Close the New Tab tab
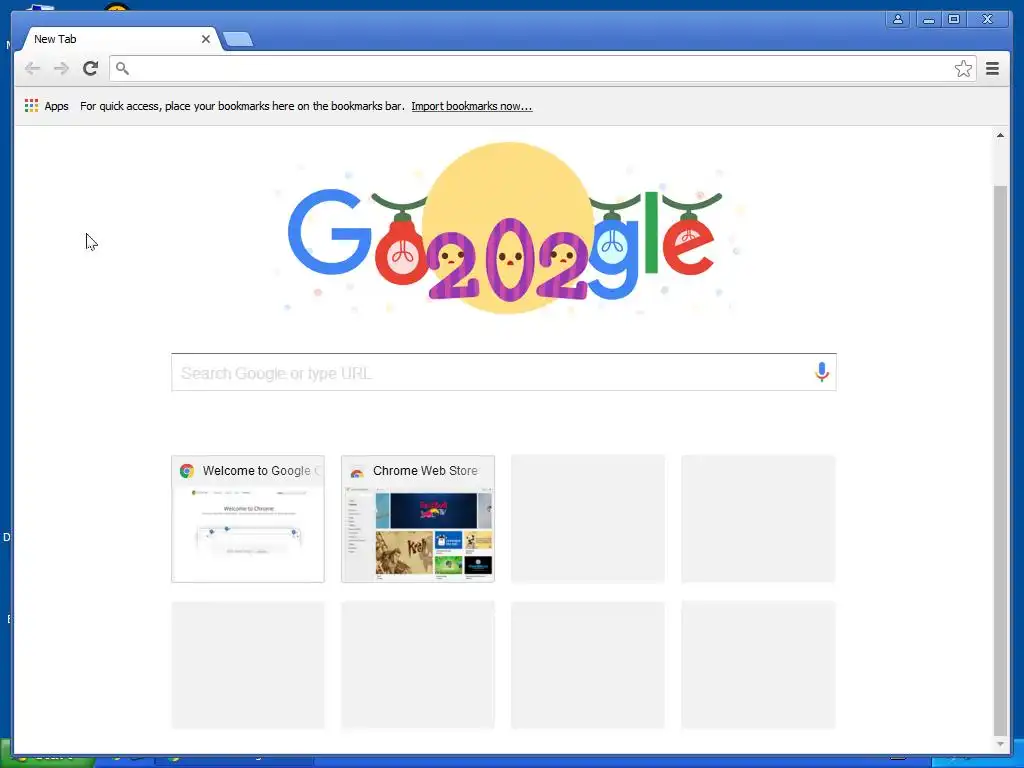This screenshot has height=768, width=1024. (x=206, y=39)
